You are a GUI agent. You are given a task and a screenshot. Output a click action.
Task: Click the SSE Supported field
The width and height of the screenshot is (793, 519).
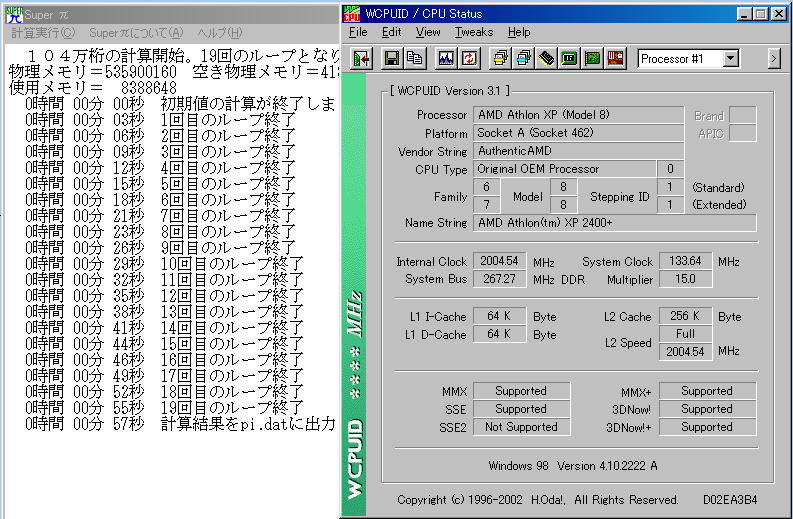pos(521,409)
